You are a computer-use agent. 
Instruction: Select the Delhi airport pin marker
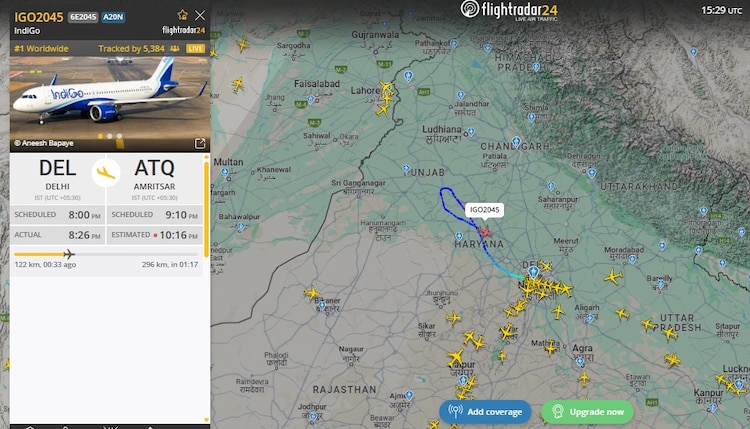click(x=533, y=272)
